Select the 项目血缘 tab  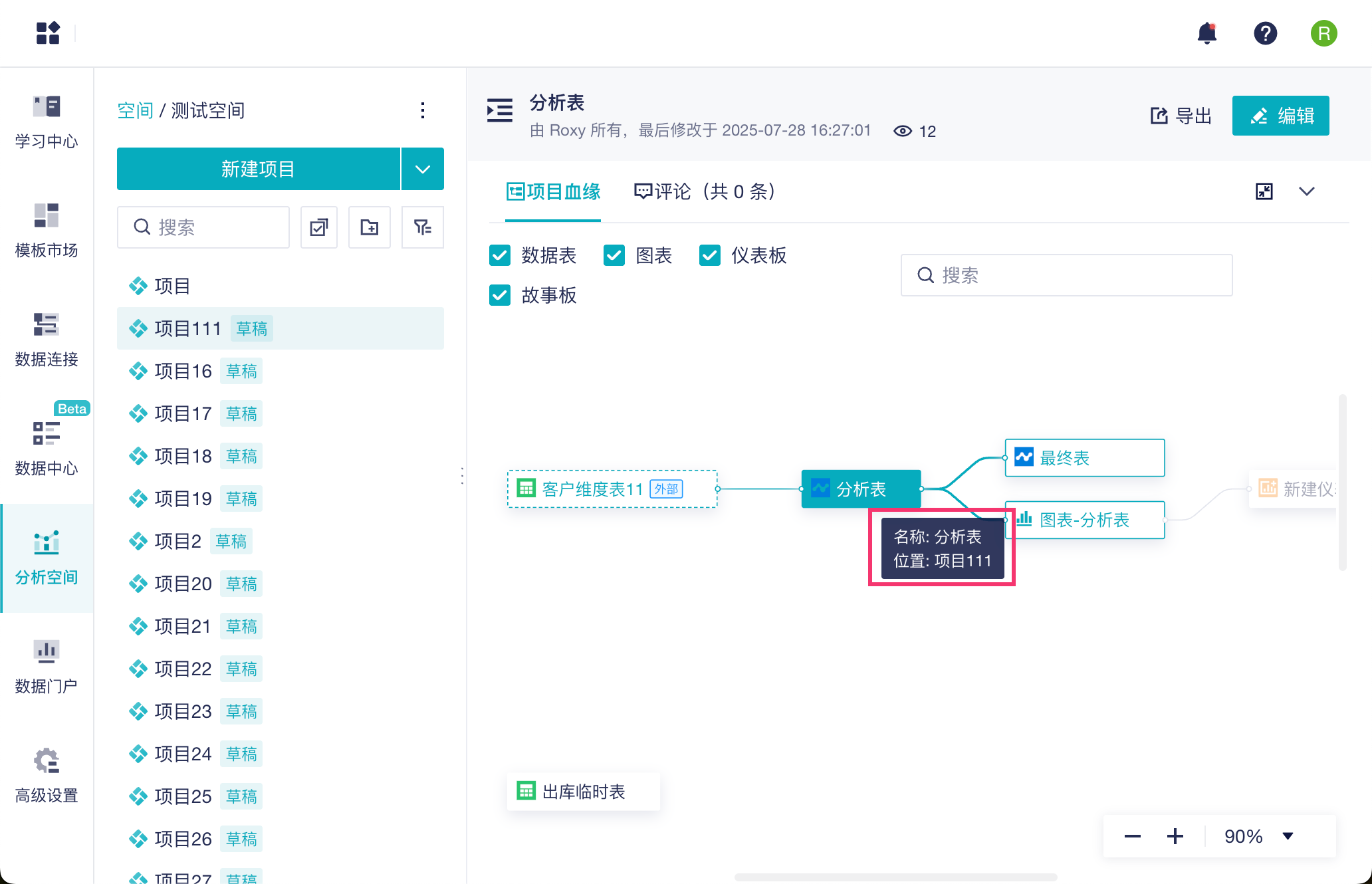point(553,191)
